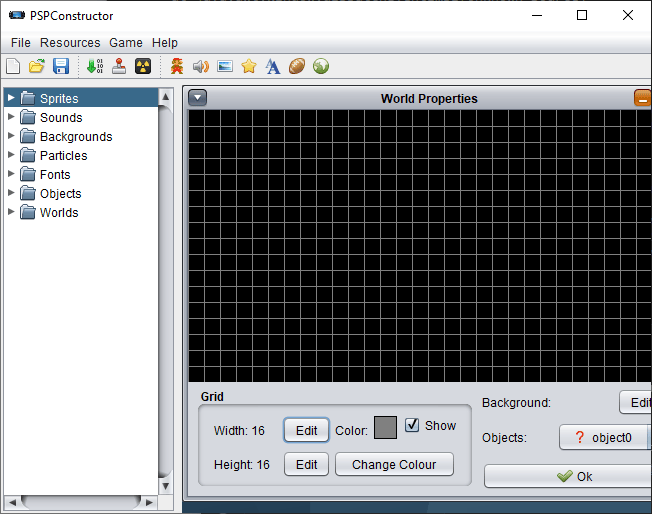Uncheck the grid Show checkbox

tap(412, 426)
